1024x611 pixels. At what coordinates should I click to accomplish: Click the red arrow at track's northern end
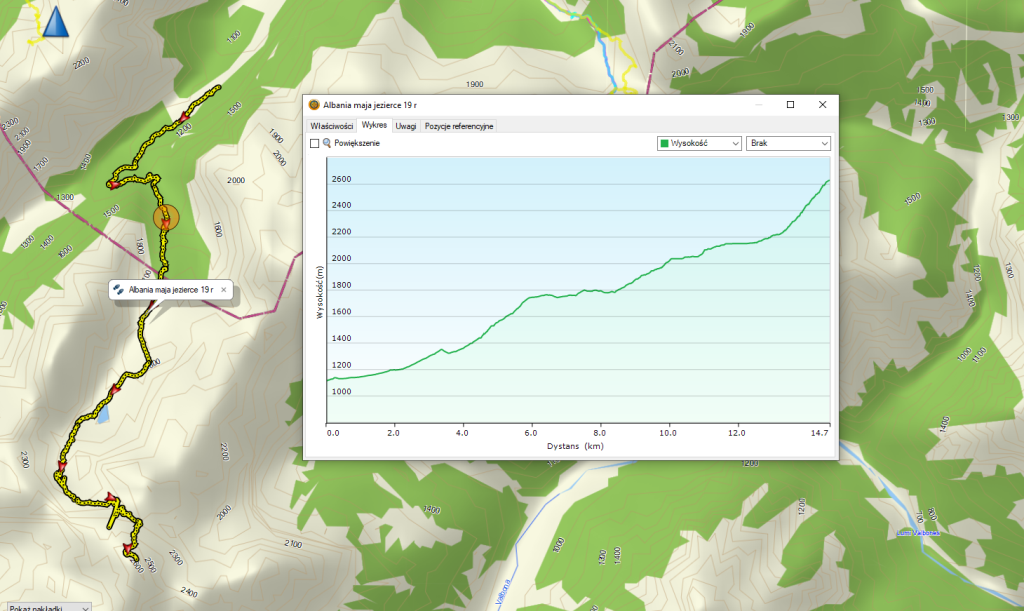(x=184, y=116)
